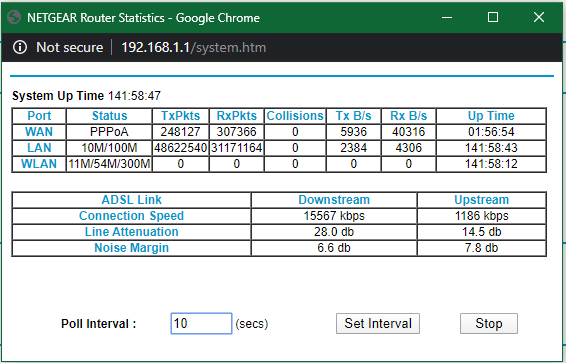Click WAN RxPkts value 307366

236,132
